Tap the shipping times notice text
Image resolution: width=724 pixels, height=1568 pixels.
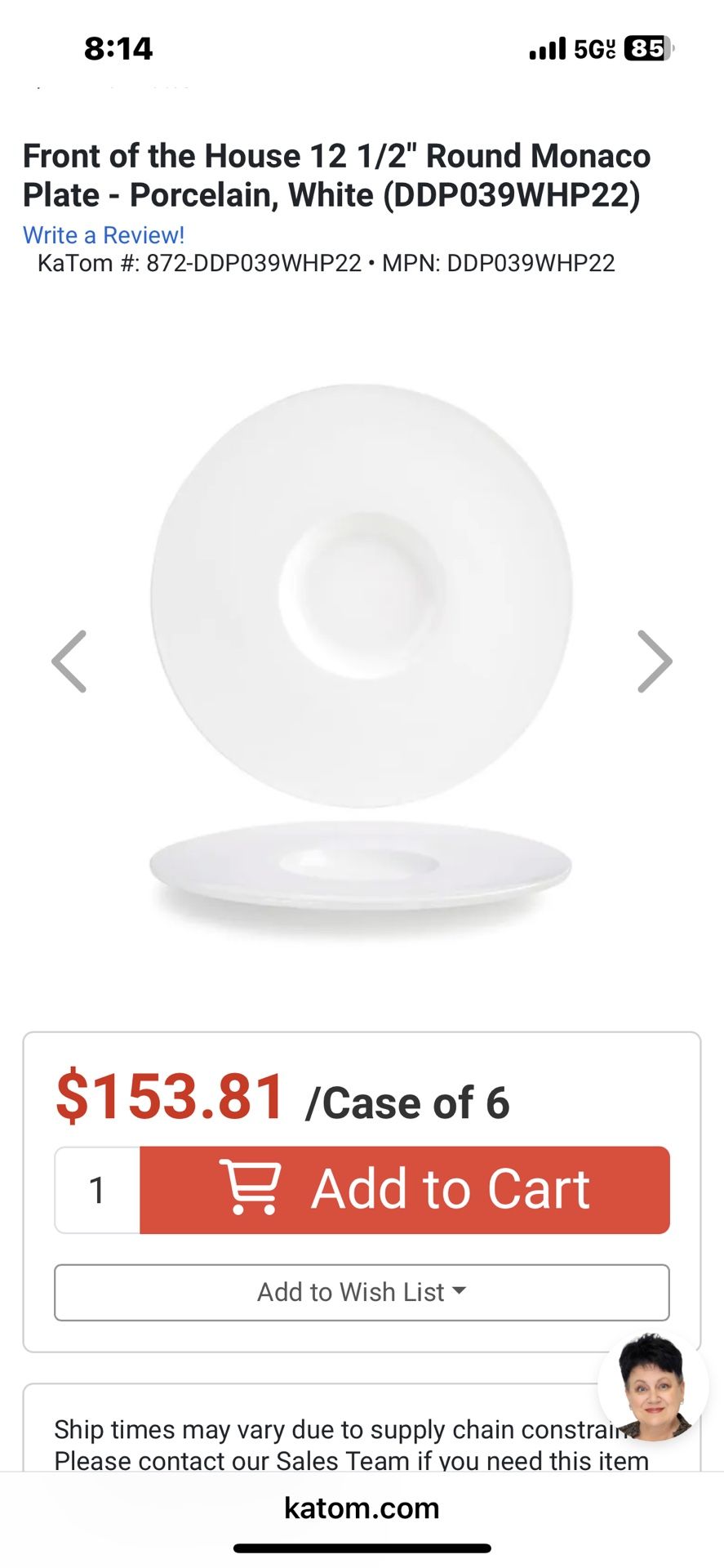pyautogui.click(x=351, y=1445)
